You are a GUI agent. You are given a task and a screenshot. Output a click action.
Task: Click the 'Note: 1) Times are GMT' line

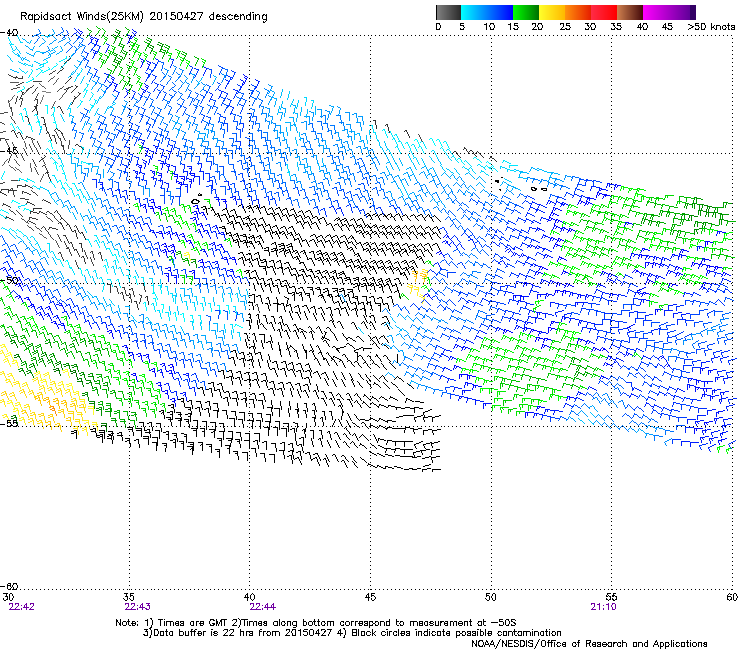pos(315,623)
